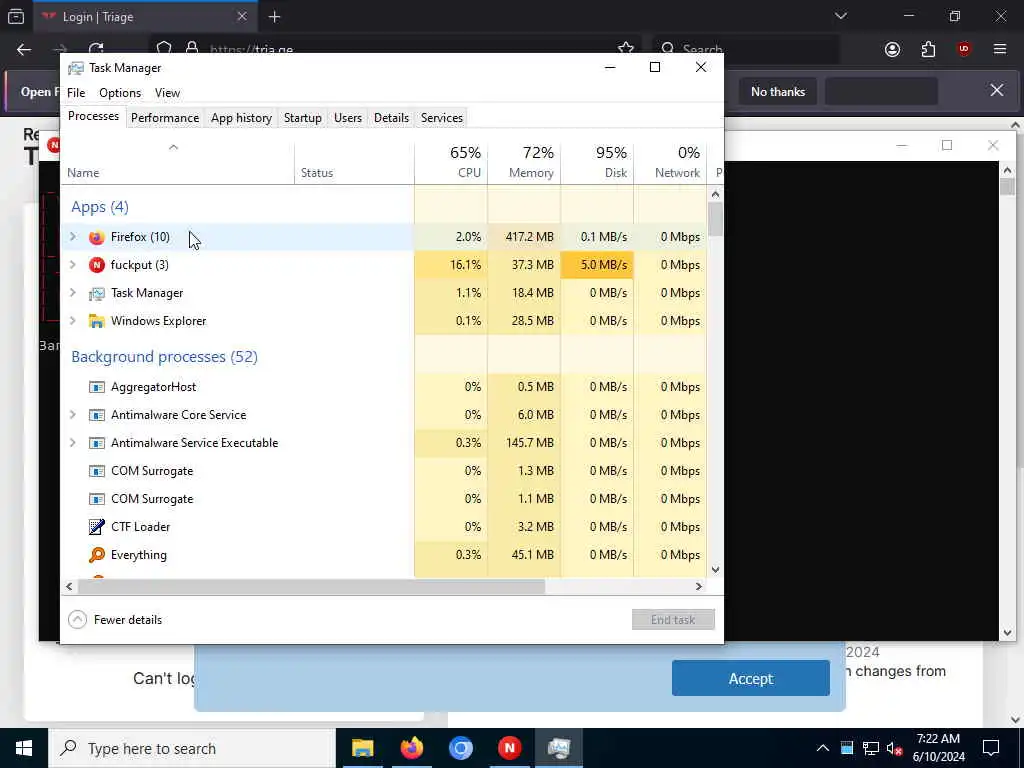Open the red N app on taskbar
Viewport: 1024px width, 768px height.
click(x=509, y=748)
